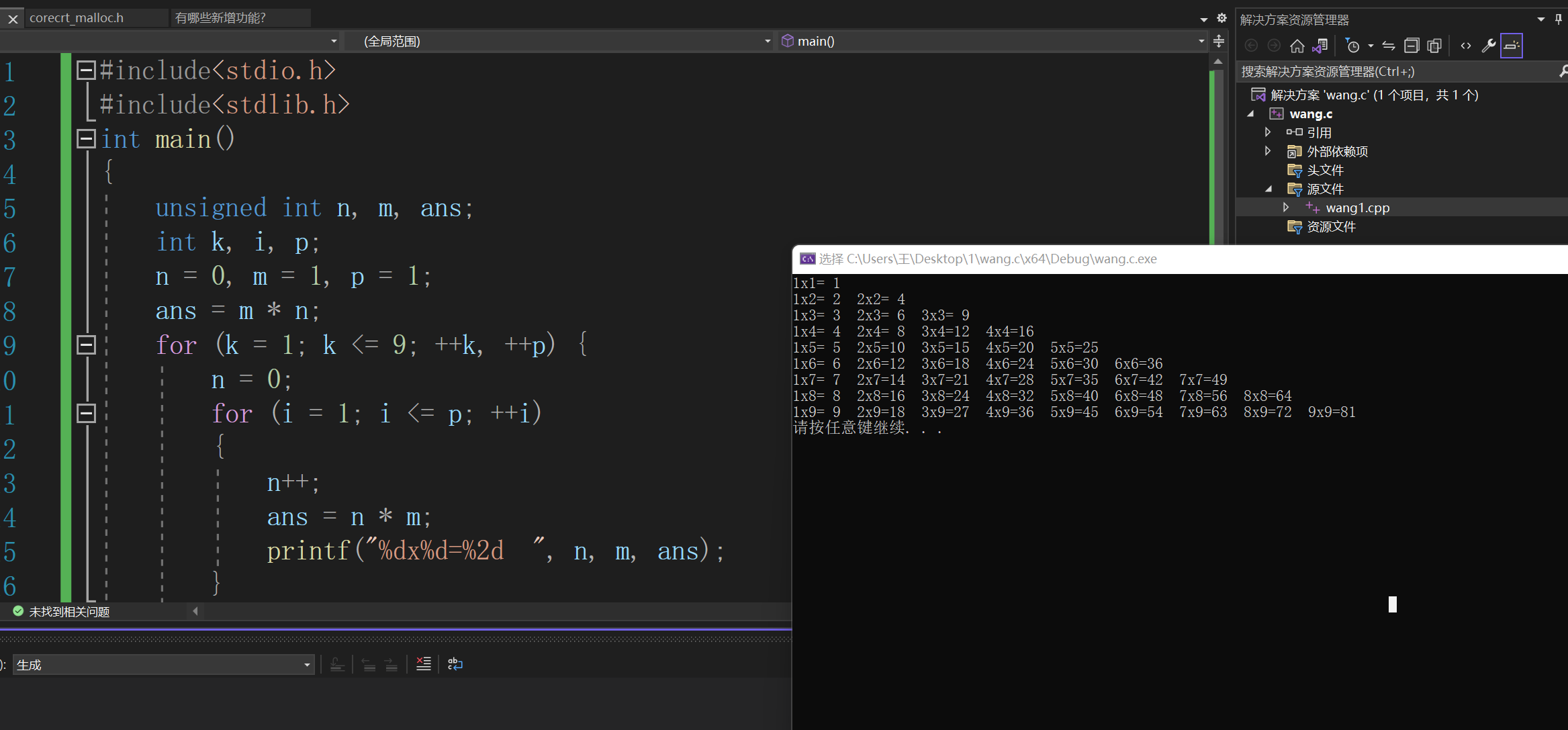1568x730 pixels.
Task: Collapse all items in Solution Explorer
Action: (x=1412, y=46)
